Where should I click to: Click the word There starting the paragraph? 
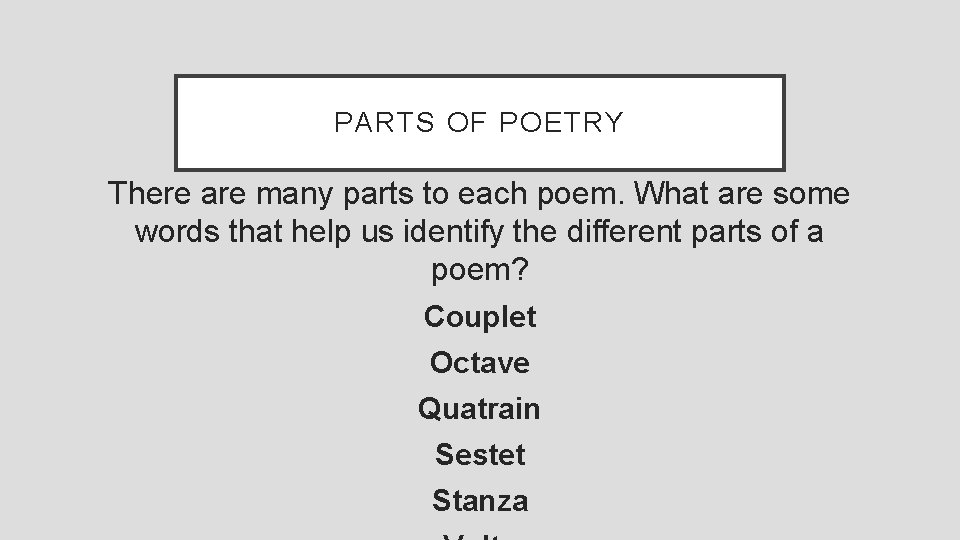click(x=149, y=193)
